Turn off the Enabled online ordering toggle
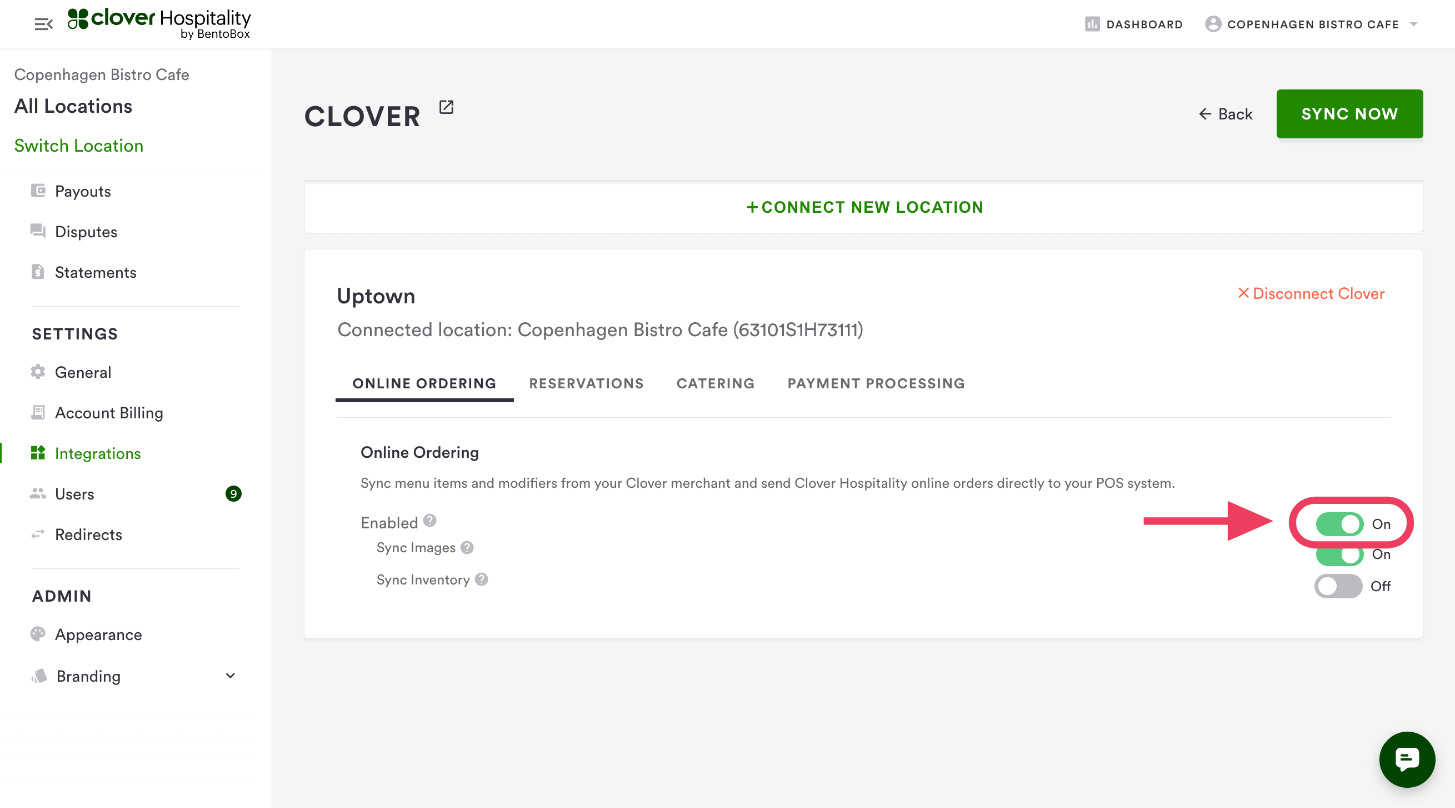Viewport: 1455px width, 808px height. [x=1339, y=524]
